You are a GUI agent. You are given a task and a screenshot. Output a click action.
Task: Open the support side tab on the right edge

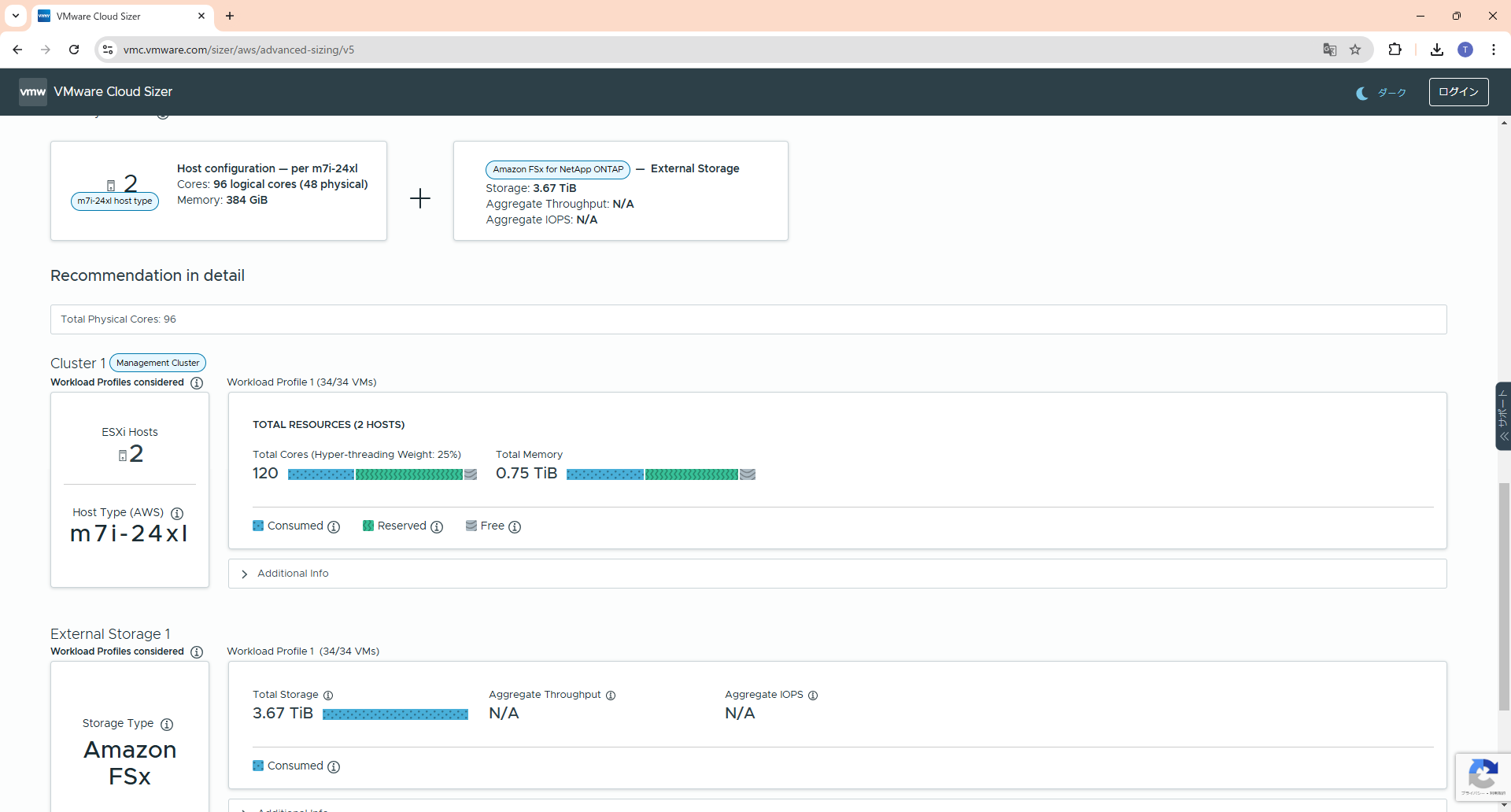click(1503, 415)
